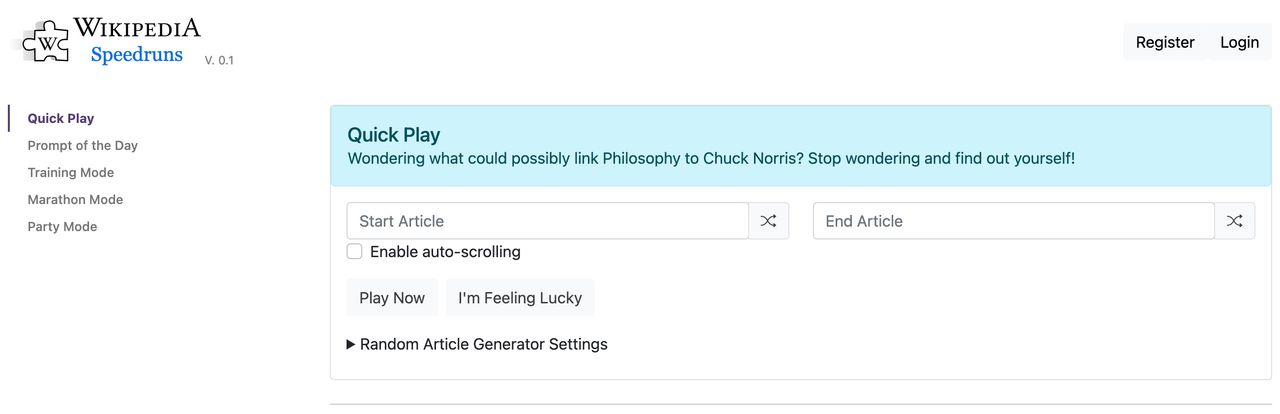Viewport: 1280px width, 414px height.
Task: Click the V. 0.1 version label
Action: pyautogui.click(x=219, y=61)
